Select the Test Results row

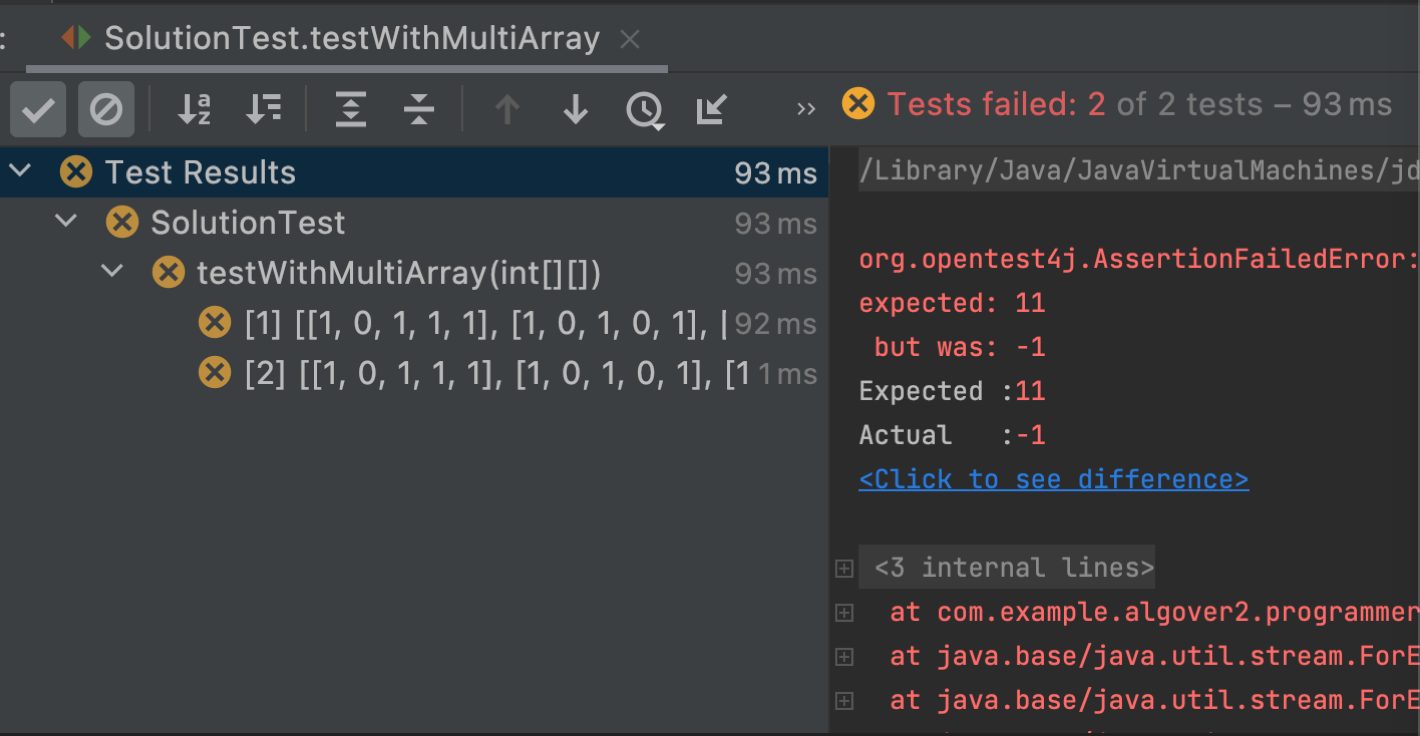point(413,172)
